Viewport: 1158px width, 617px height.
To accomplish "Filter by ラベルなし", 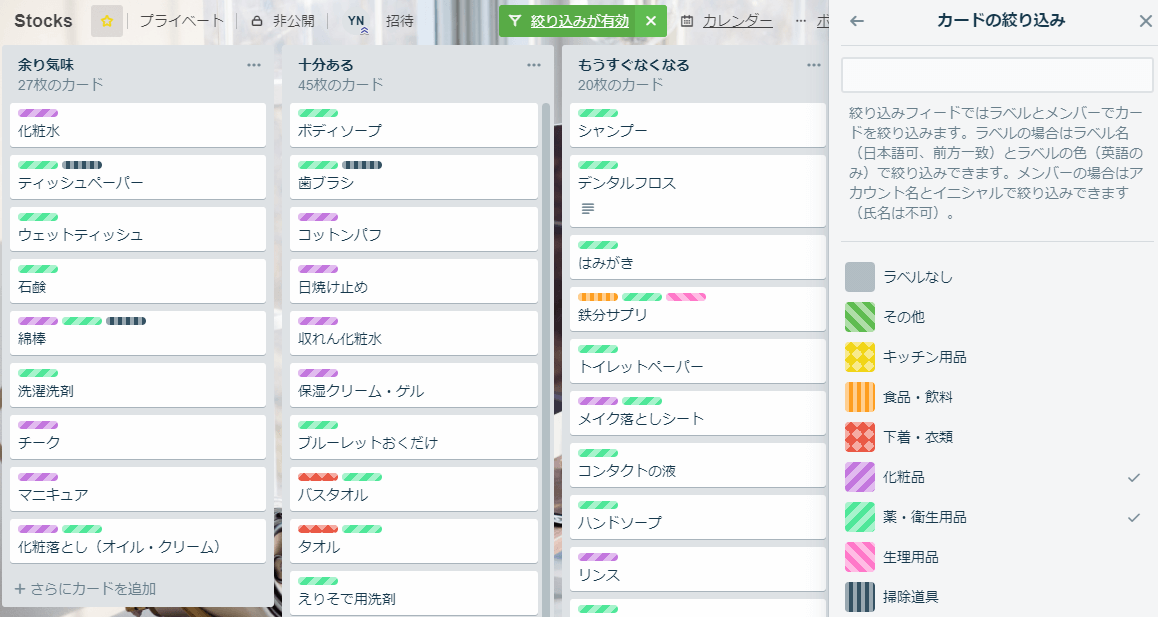I will (997, 277).
